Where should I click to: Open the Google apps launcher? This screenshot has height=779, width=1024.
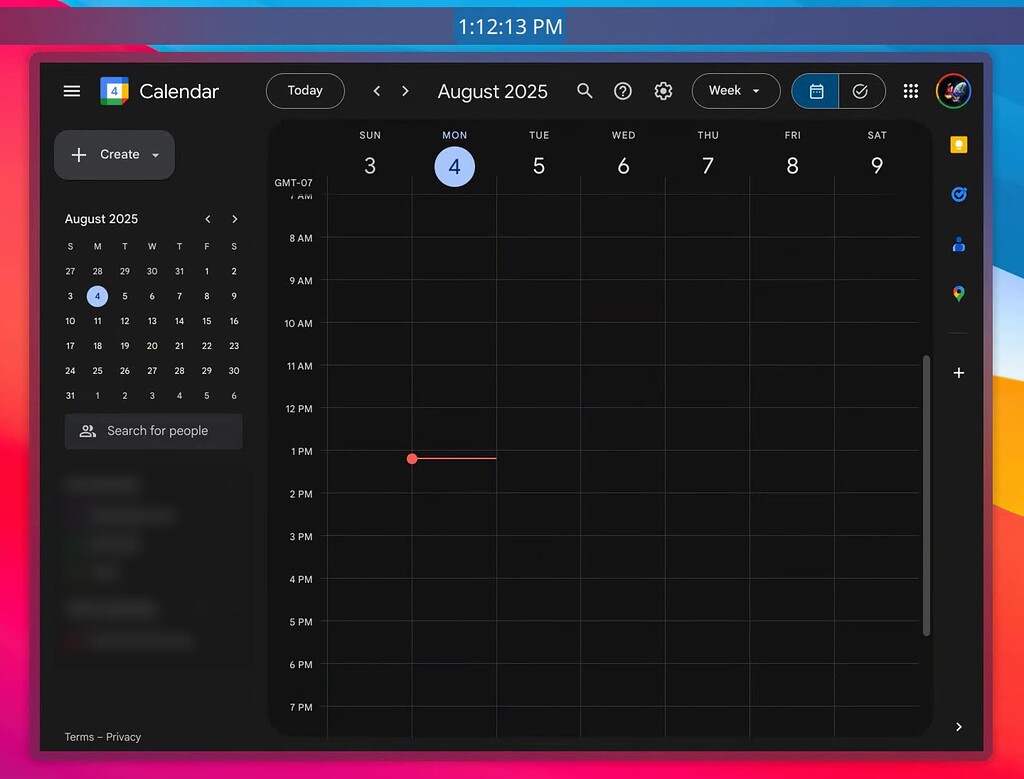coord(910,90)
